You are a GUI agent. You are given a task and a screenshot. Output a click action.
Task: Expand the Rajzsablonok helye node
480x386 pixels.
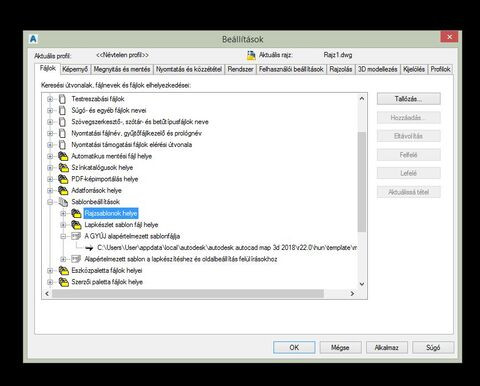[63, 213]
